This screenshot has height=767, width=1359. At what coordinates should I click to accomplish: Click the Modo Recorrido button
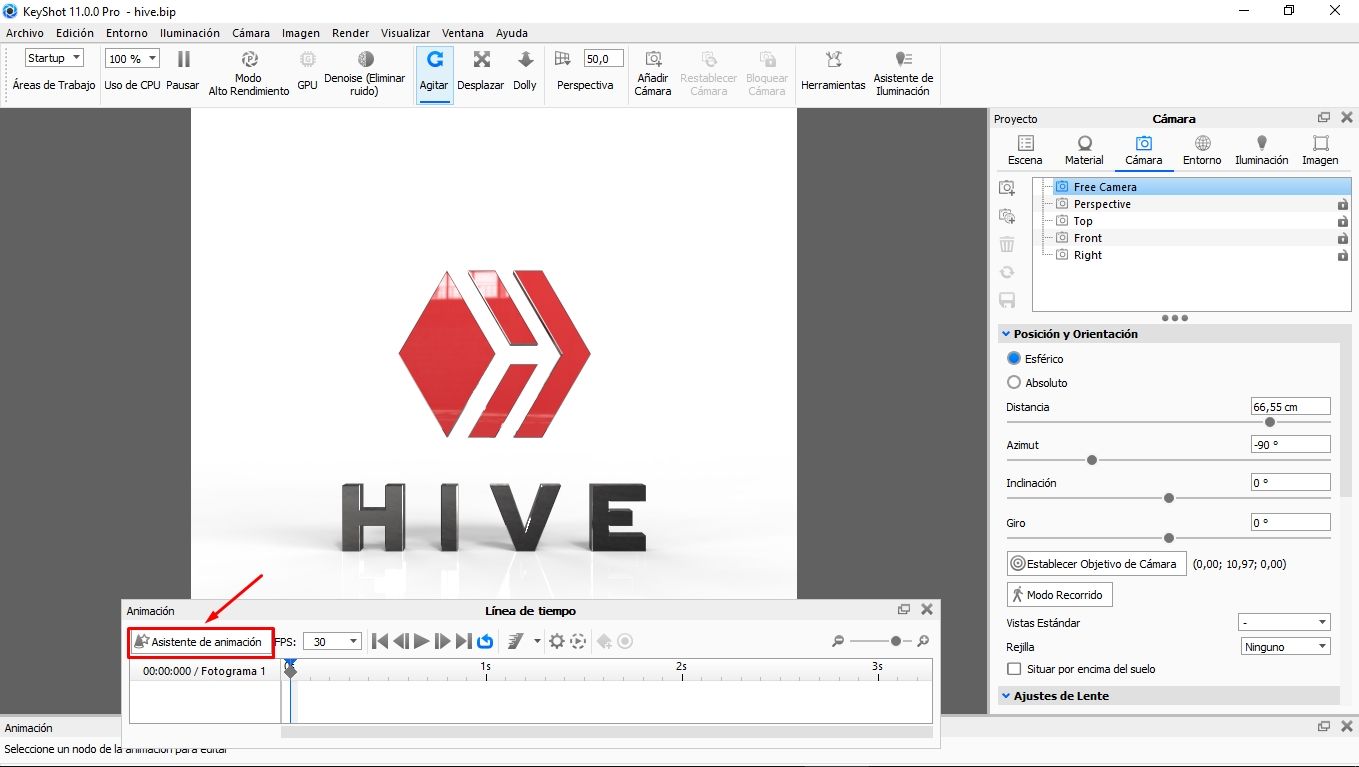tap(1059, 595)
